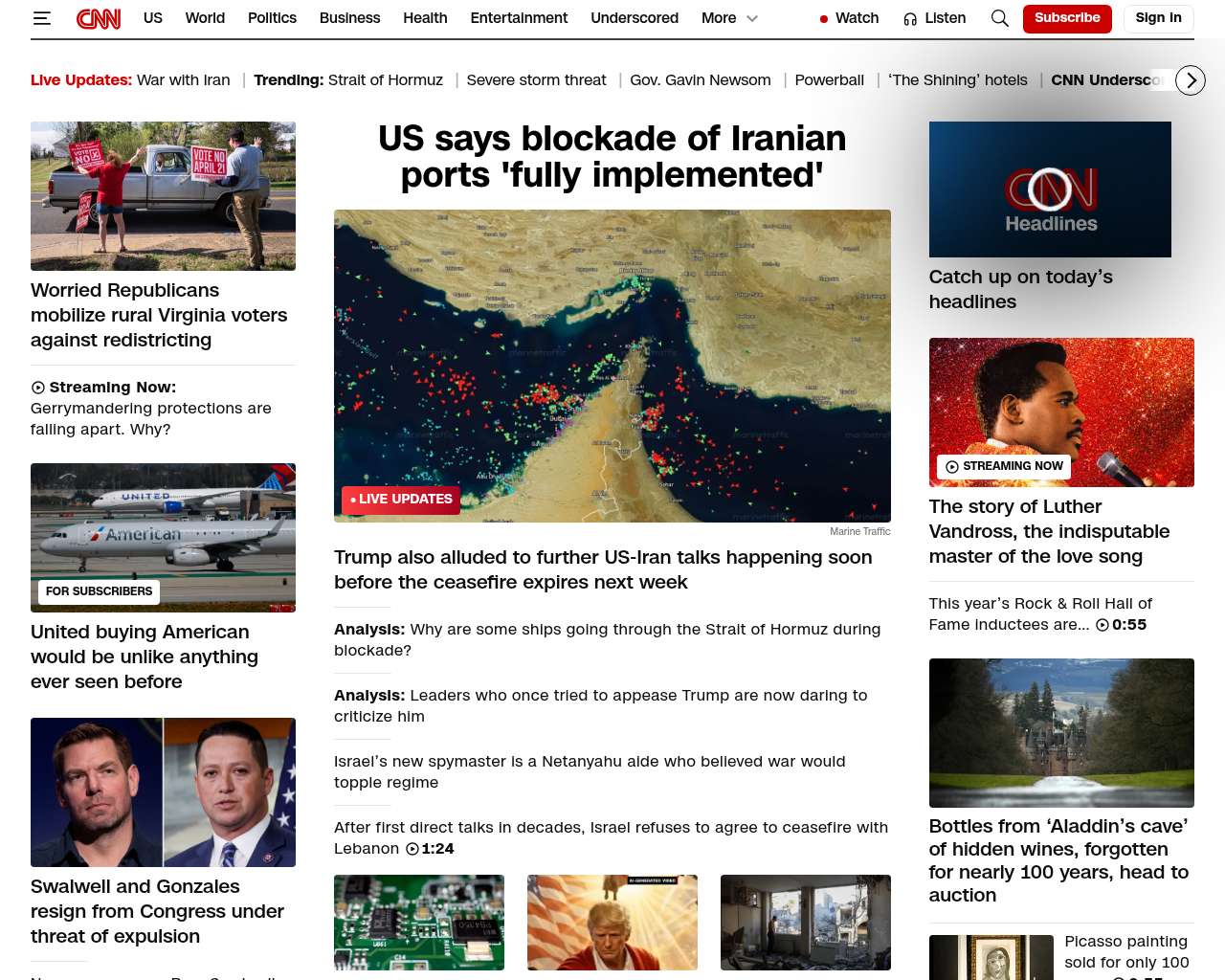This screenshot has width=1225, height=980.
Task: Click the LIVE UPDATES badge
Action: [x=401, y=500]
